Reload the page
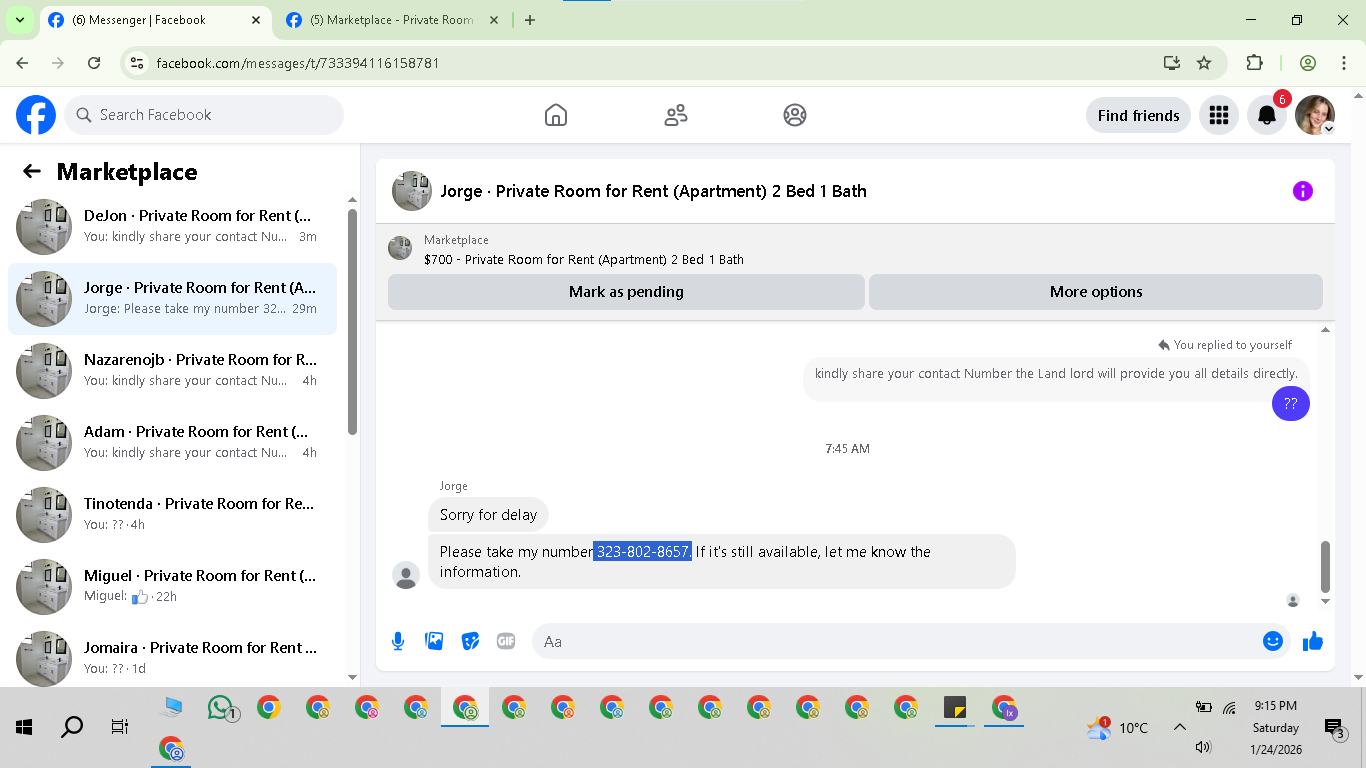The width and height of the screenshot is (1366, 768). pyautogui.click(x=94, y=63)
